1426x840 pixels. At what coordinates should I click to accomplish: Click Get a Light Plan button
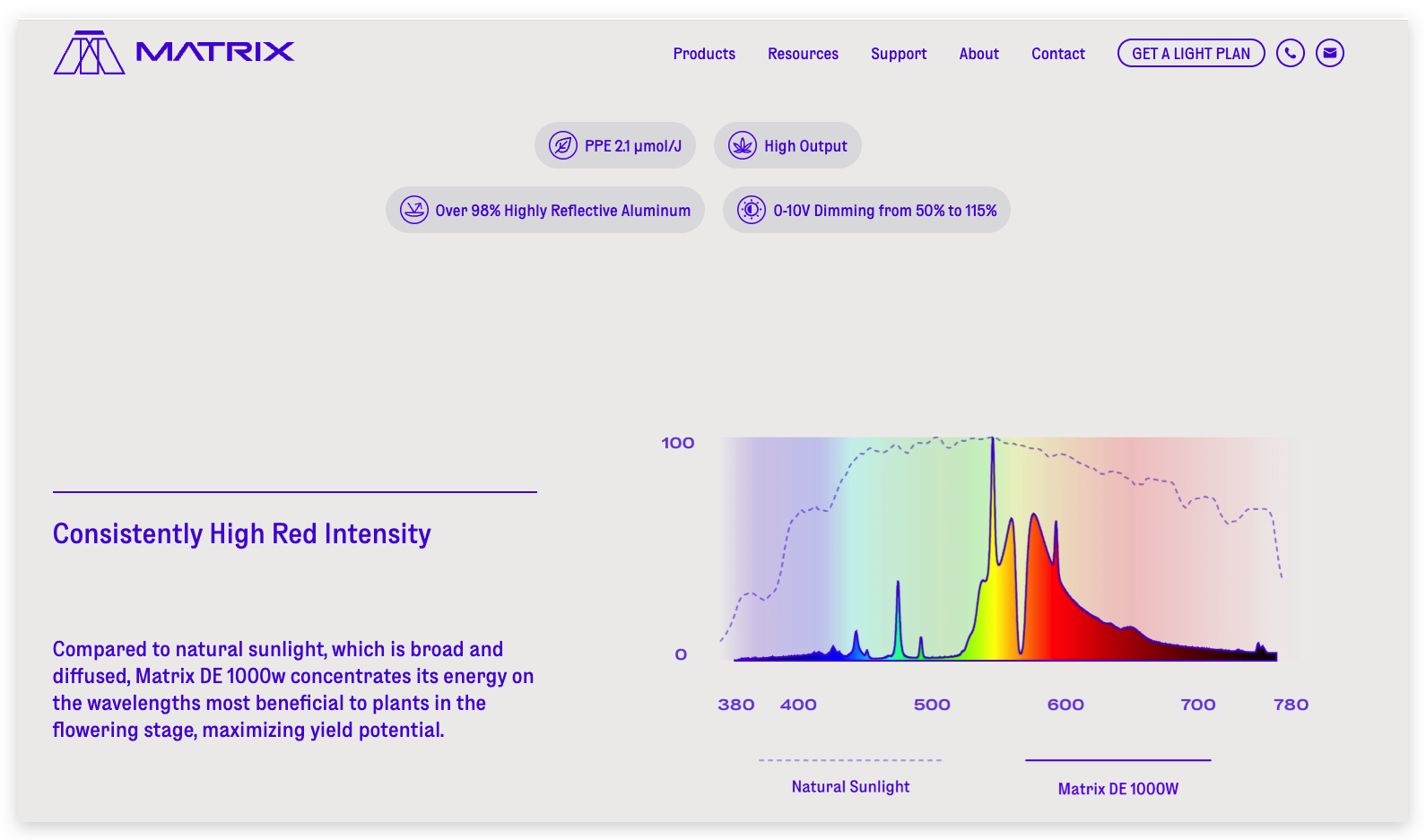1191,53
